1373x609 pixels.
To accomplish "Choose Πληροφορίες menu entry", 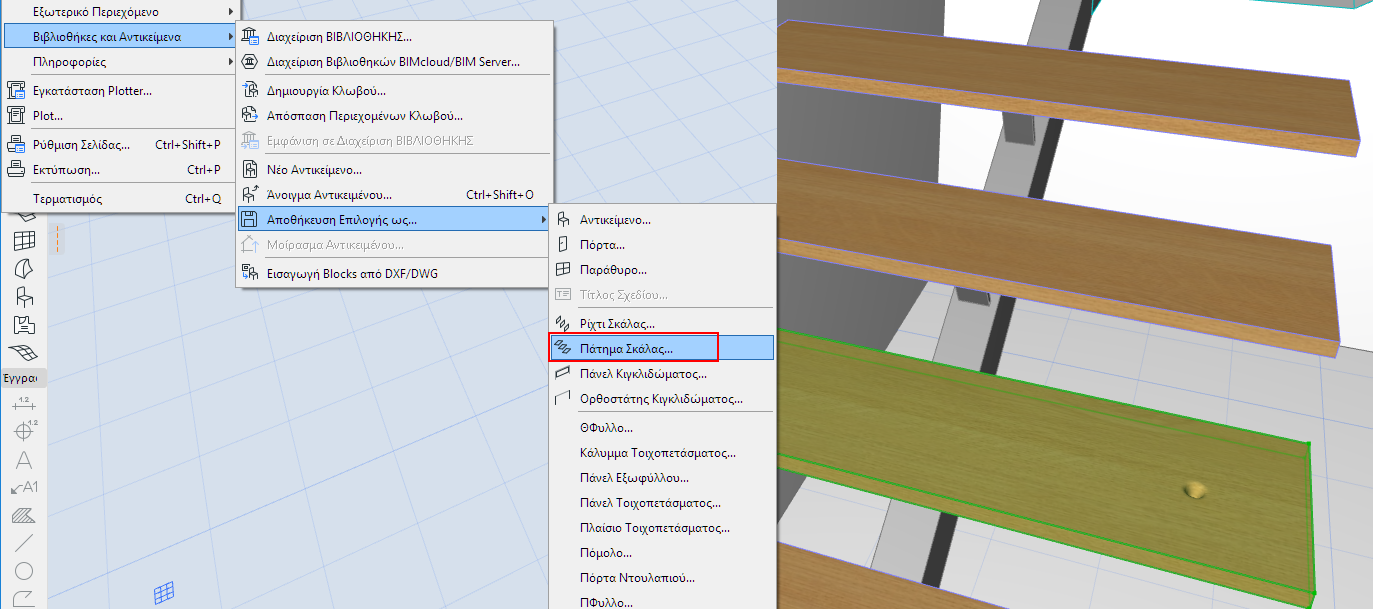I will [x=119, y=62].
